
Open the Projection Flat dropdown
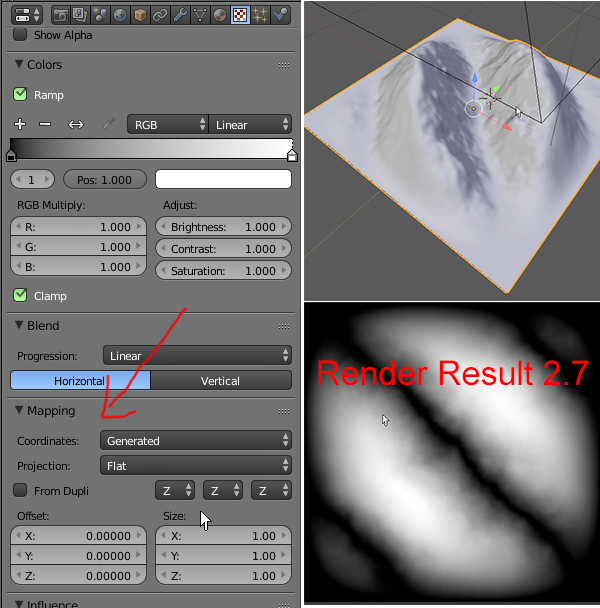click(196, 465)
